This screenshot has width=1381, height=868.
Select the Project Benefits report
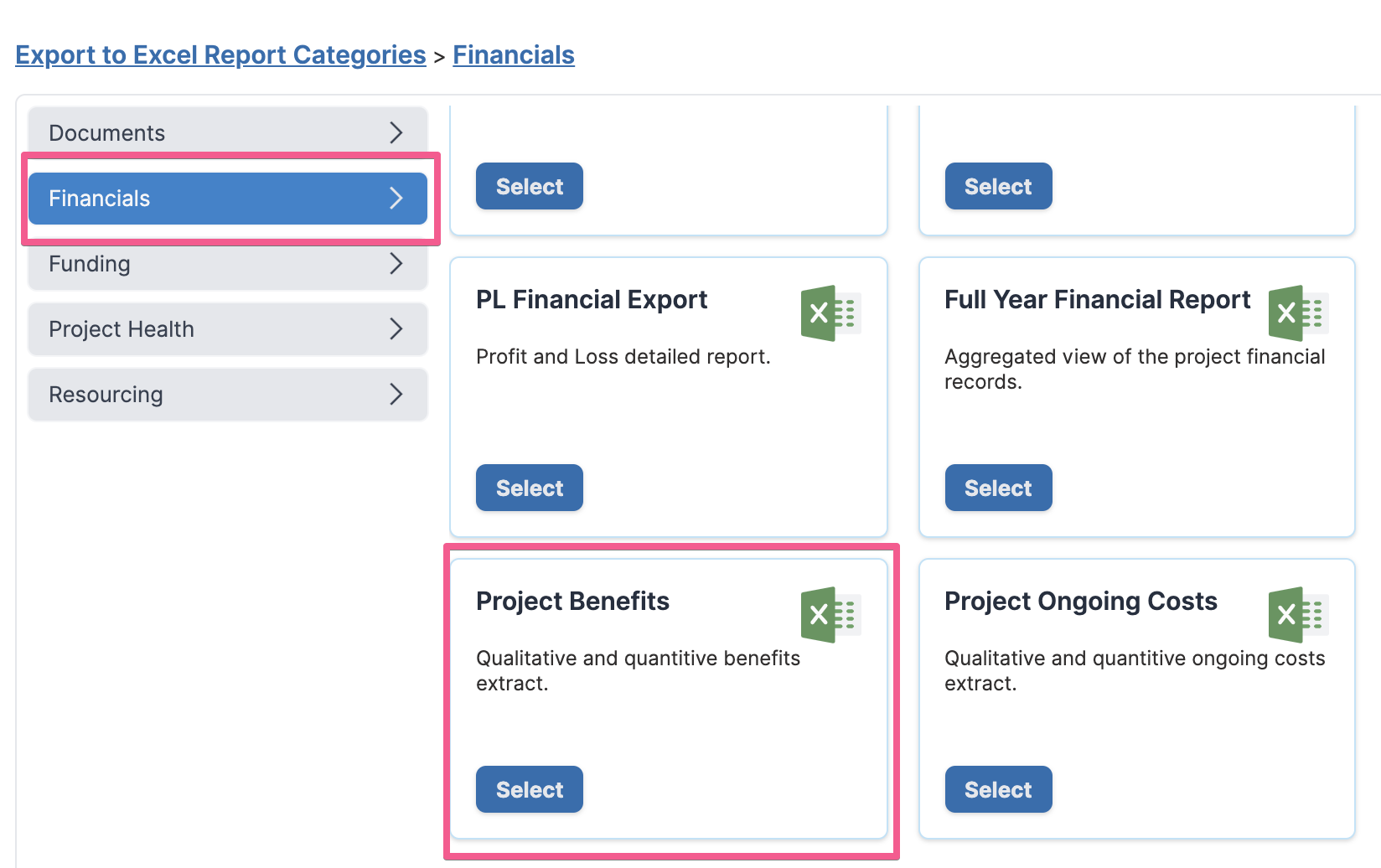click(530, 789)
